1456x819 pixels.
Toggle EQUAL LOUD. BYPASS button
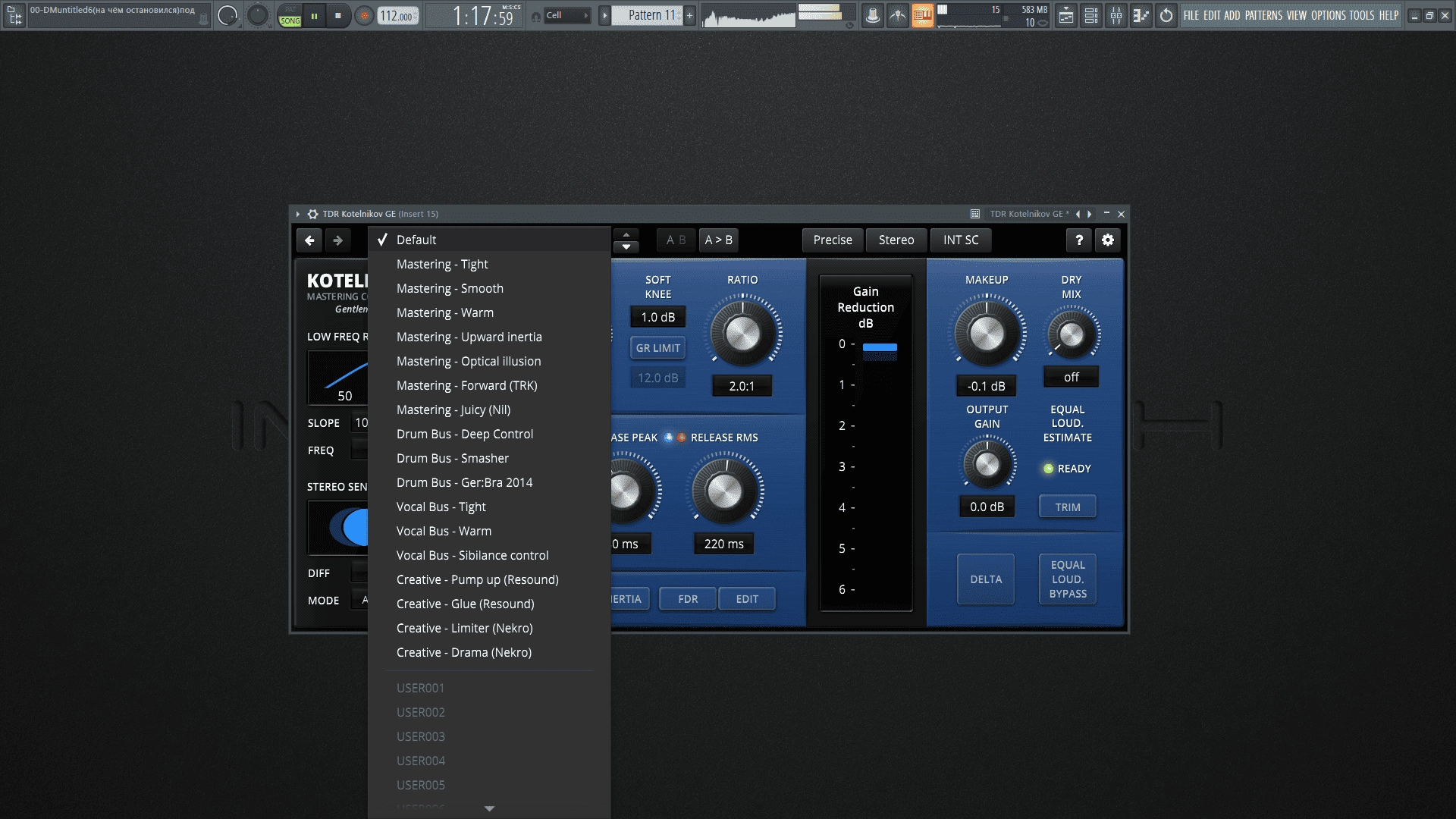1068,579
